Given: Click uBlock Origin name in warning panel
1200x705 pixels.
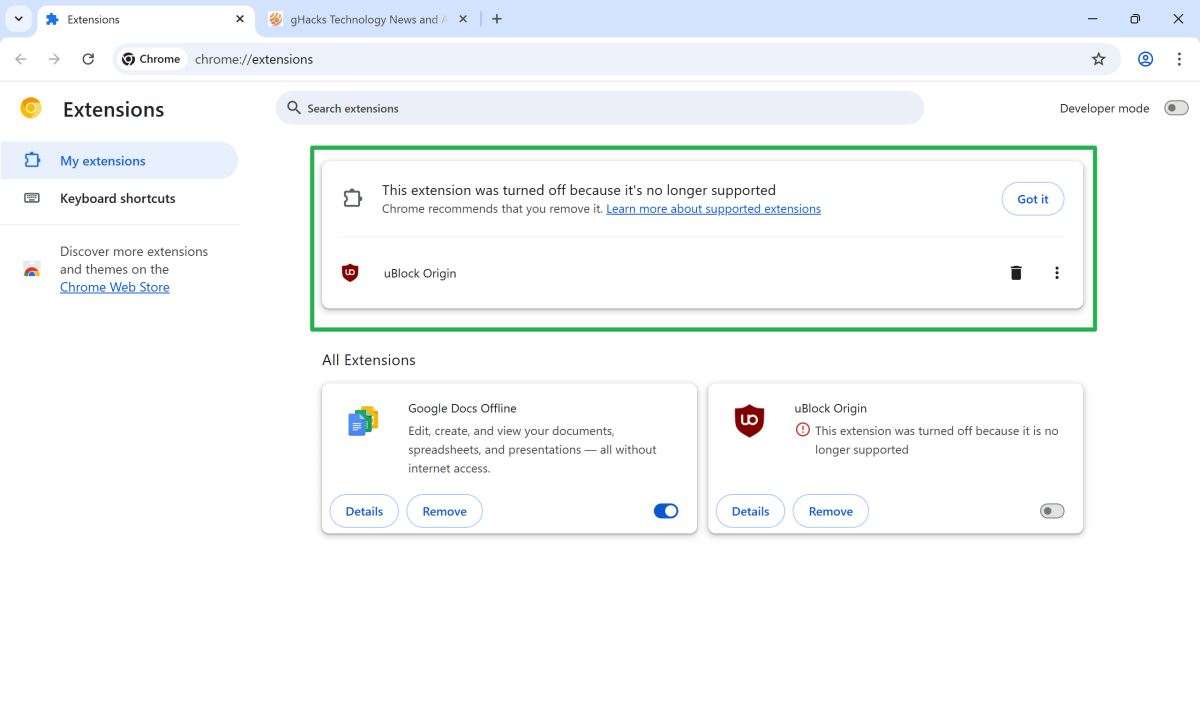Looking at the screenshot, I should [x=420, y=273].
